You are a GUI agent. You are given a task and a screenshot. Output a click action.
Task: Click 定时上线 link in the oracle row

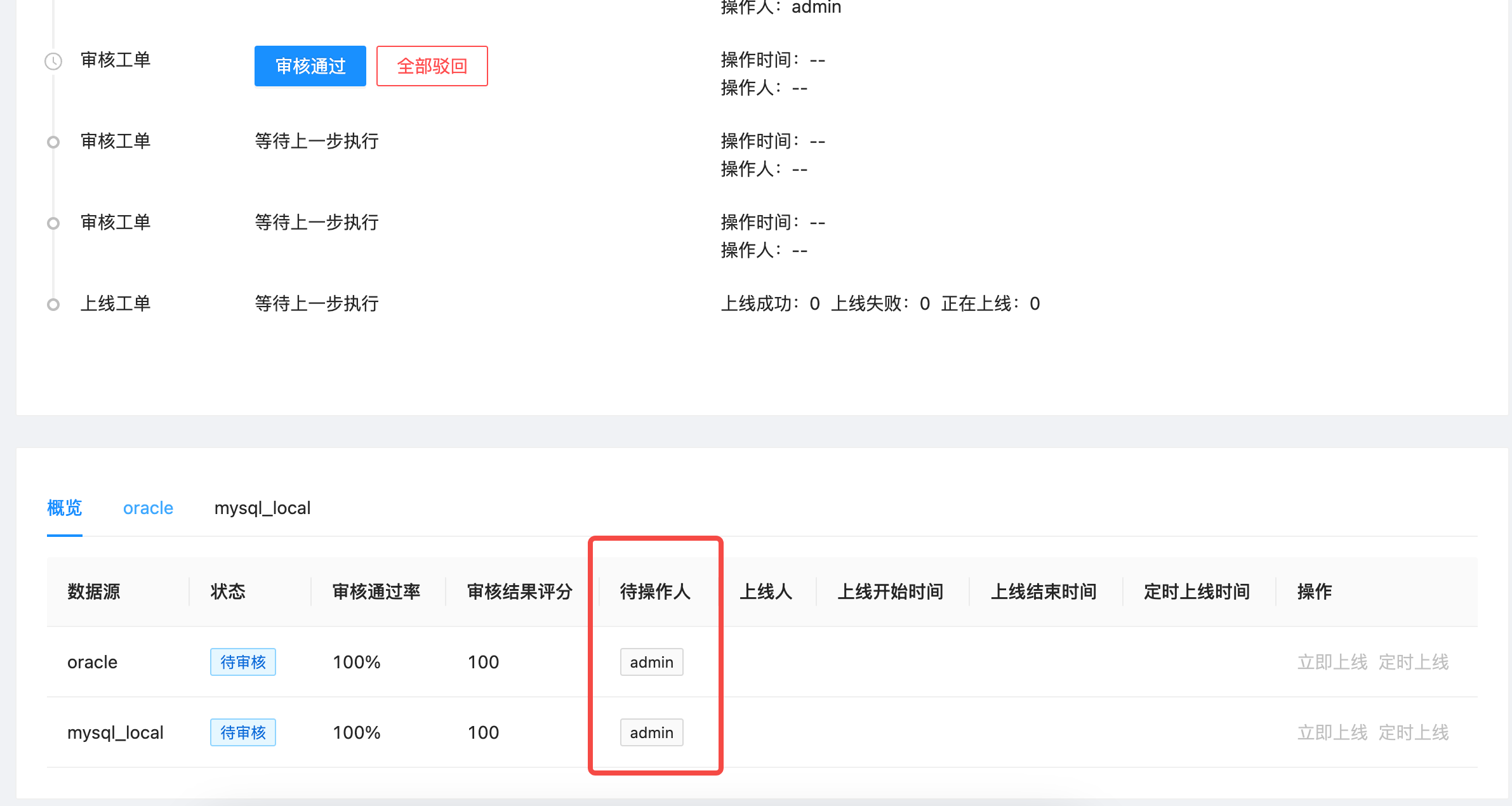tap(1414, 662)
